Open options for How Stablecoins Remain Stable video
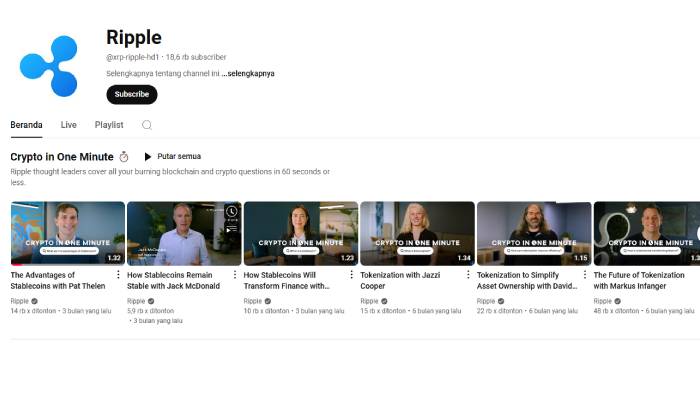The width and height of the screenshot is (700, 400). coord(235,275)
